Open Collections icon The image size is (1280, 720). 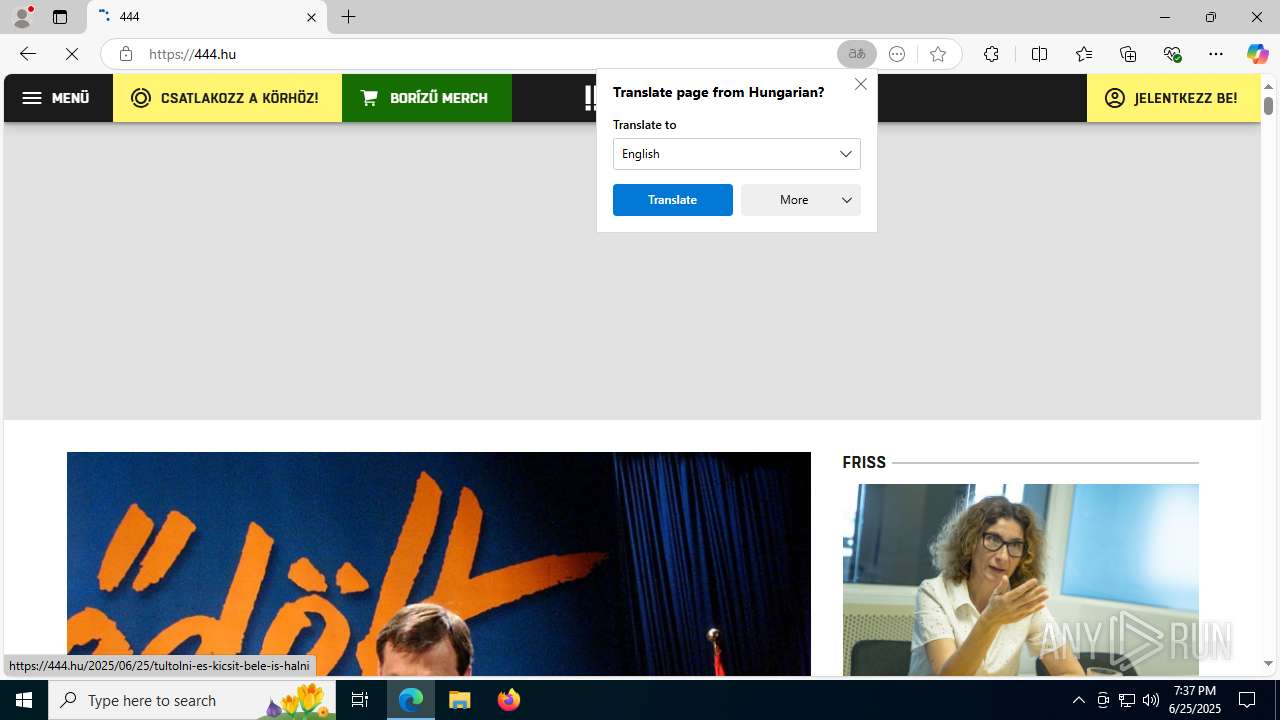(x=1128, y=54)
